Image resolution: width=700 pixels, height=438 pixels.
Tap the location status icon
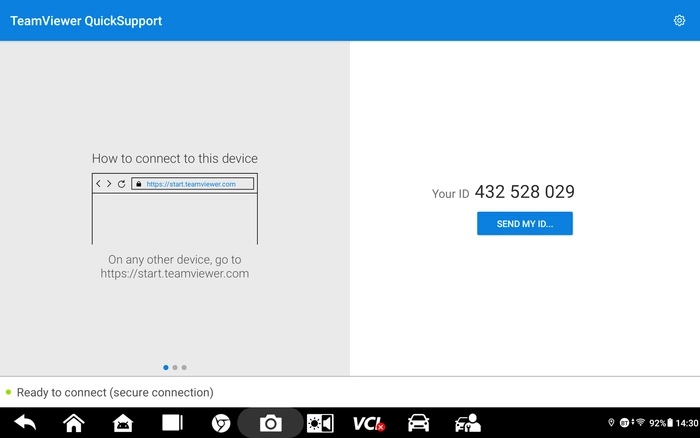tap(611, 422)
